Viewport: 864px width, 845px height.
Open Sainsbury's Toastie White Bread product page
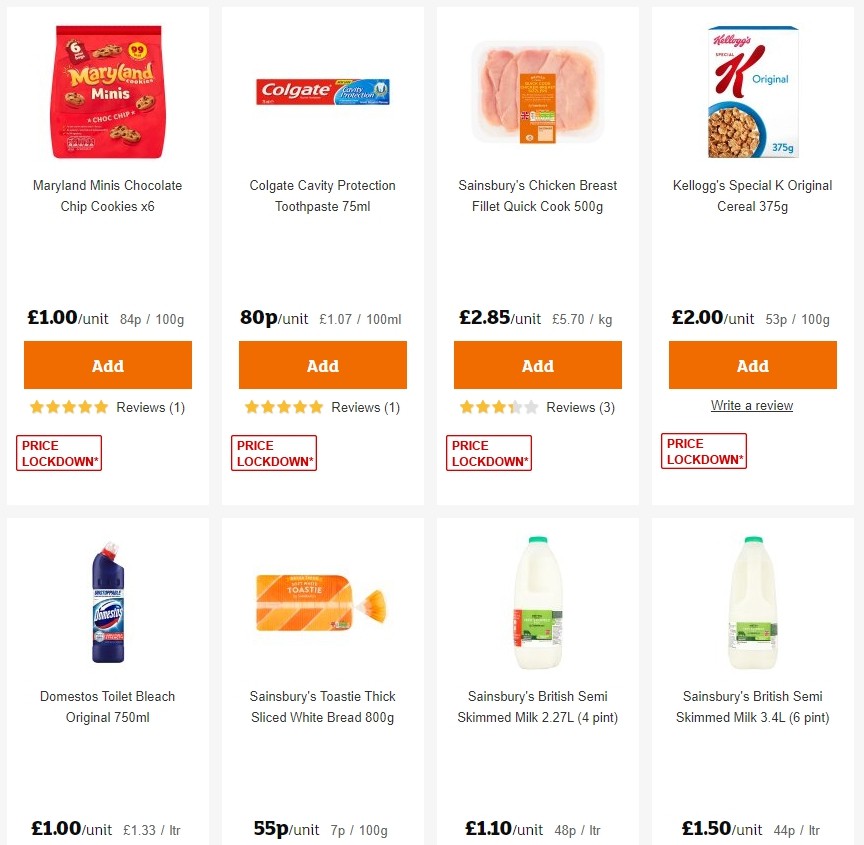322,707
